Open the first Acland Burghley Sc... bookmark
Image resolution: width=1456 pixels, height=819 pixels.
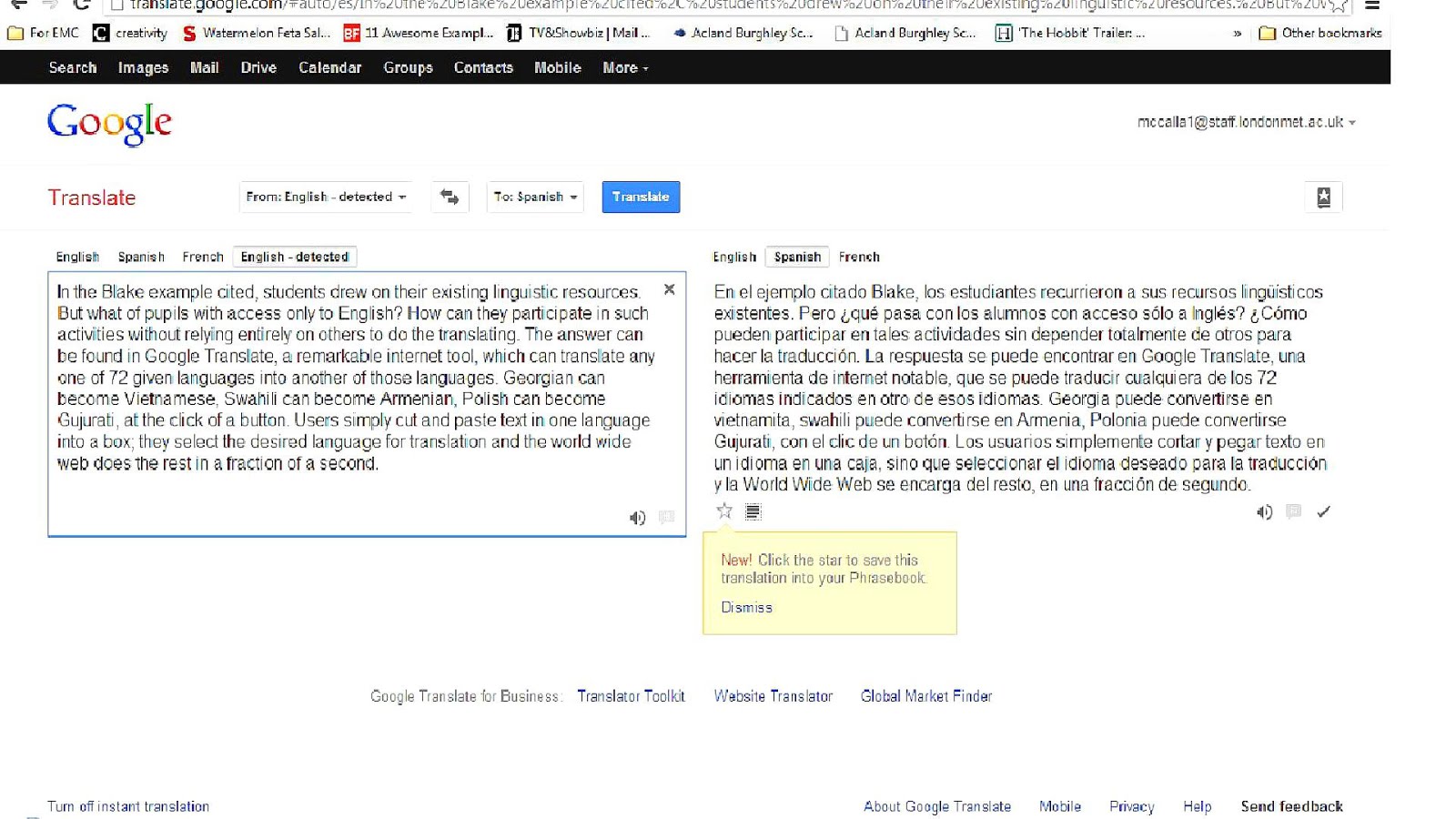pyautogui.click(x=742, y=33)
